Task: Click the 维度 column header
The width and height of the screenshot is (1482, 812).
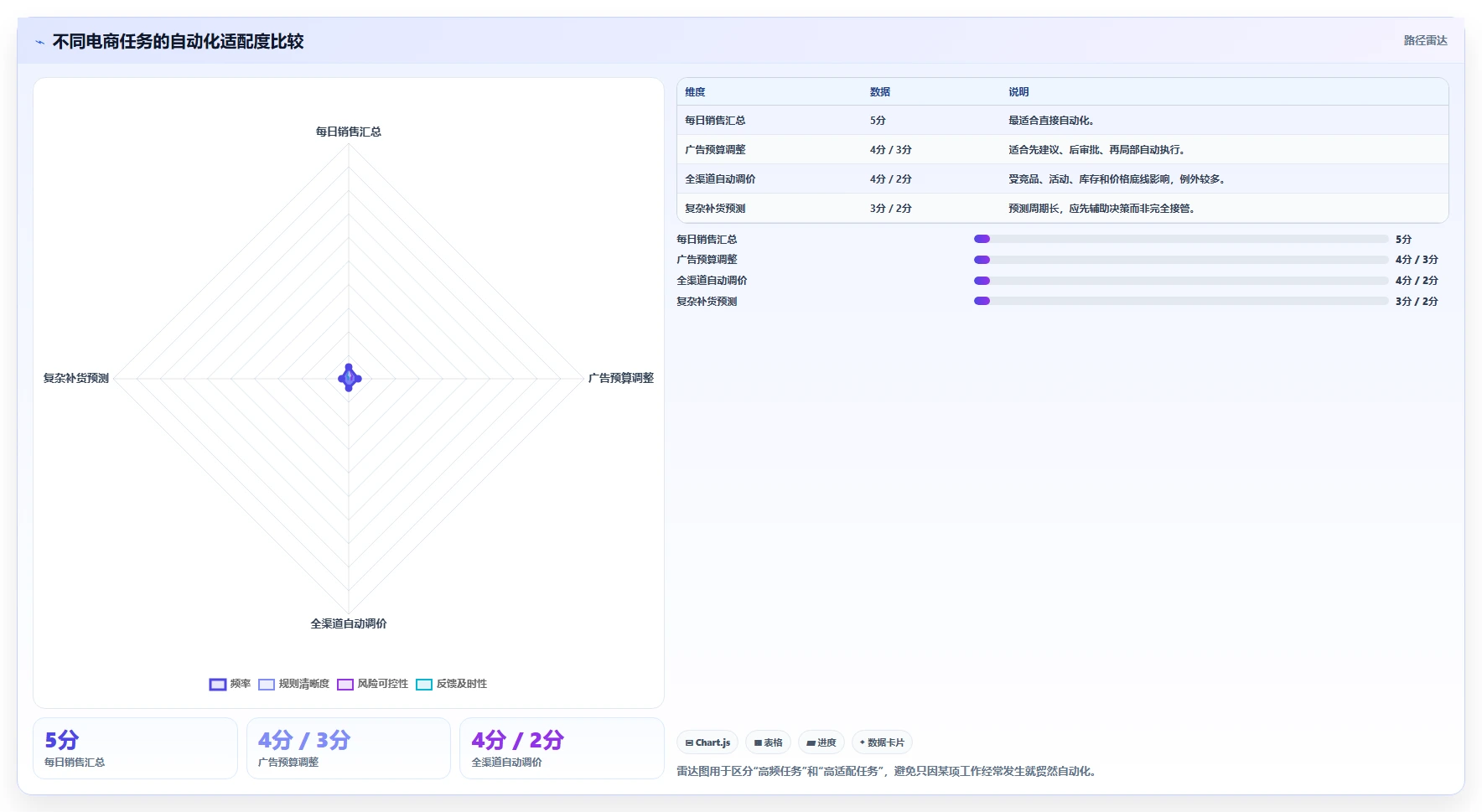Action: pos(695,92)
